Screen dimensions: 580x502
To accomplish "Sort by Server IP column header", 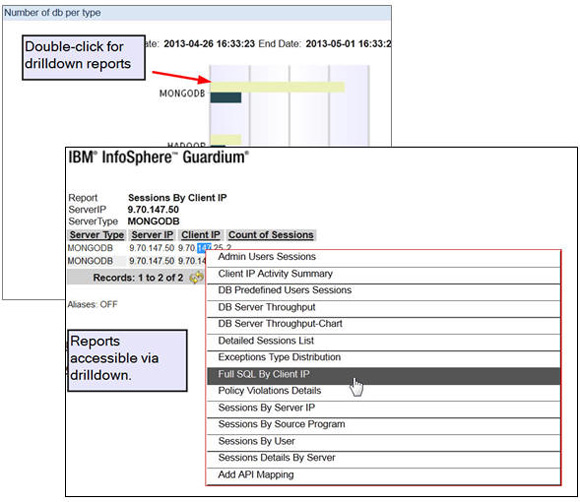I will (152, 235).
